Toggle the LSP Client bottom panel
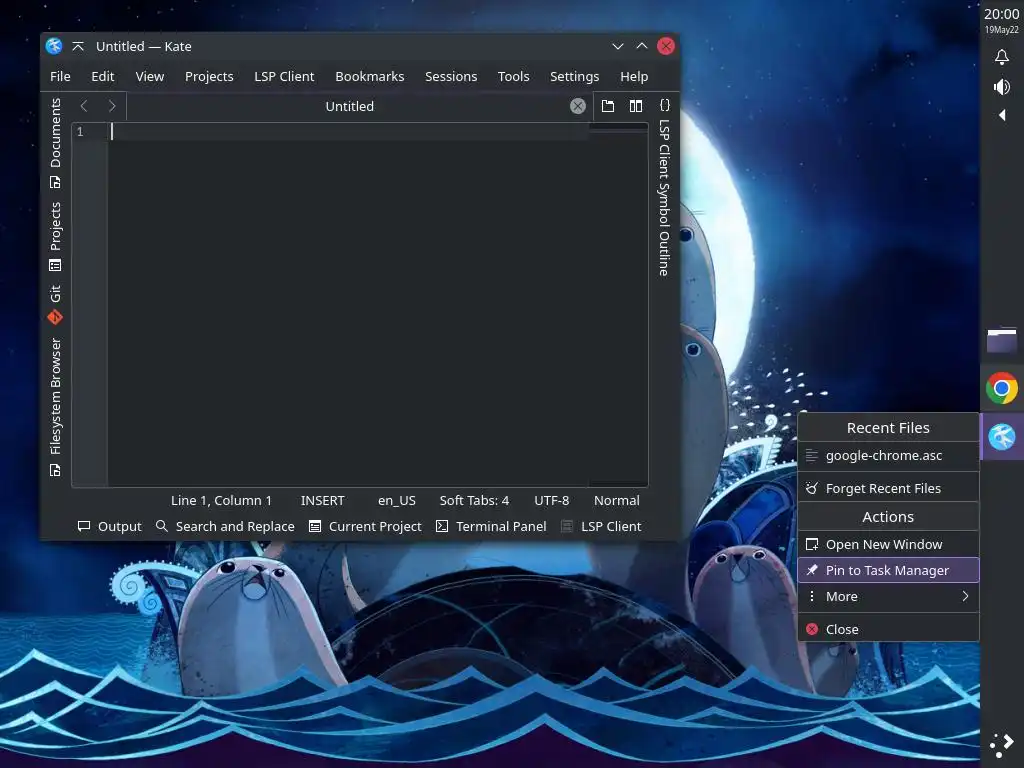Viewport: 1024px width, 768px height. click(x=601, y=526)
